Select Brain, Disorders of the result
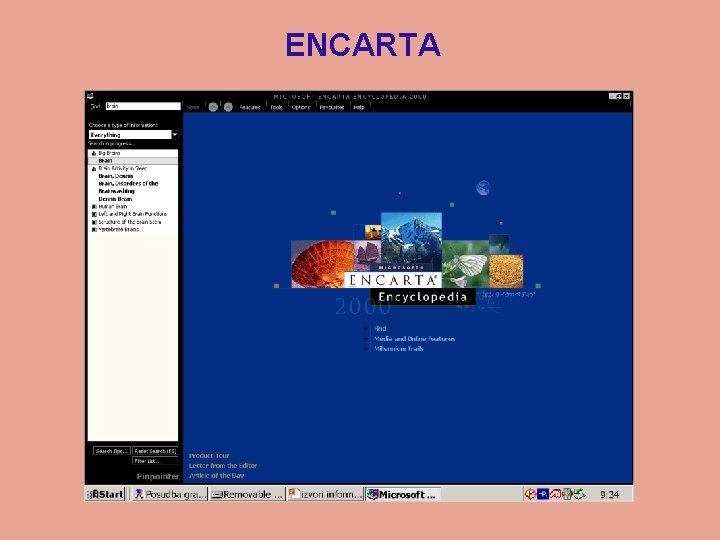This screenshot has height=540, width=720. point(133,184)
